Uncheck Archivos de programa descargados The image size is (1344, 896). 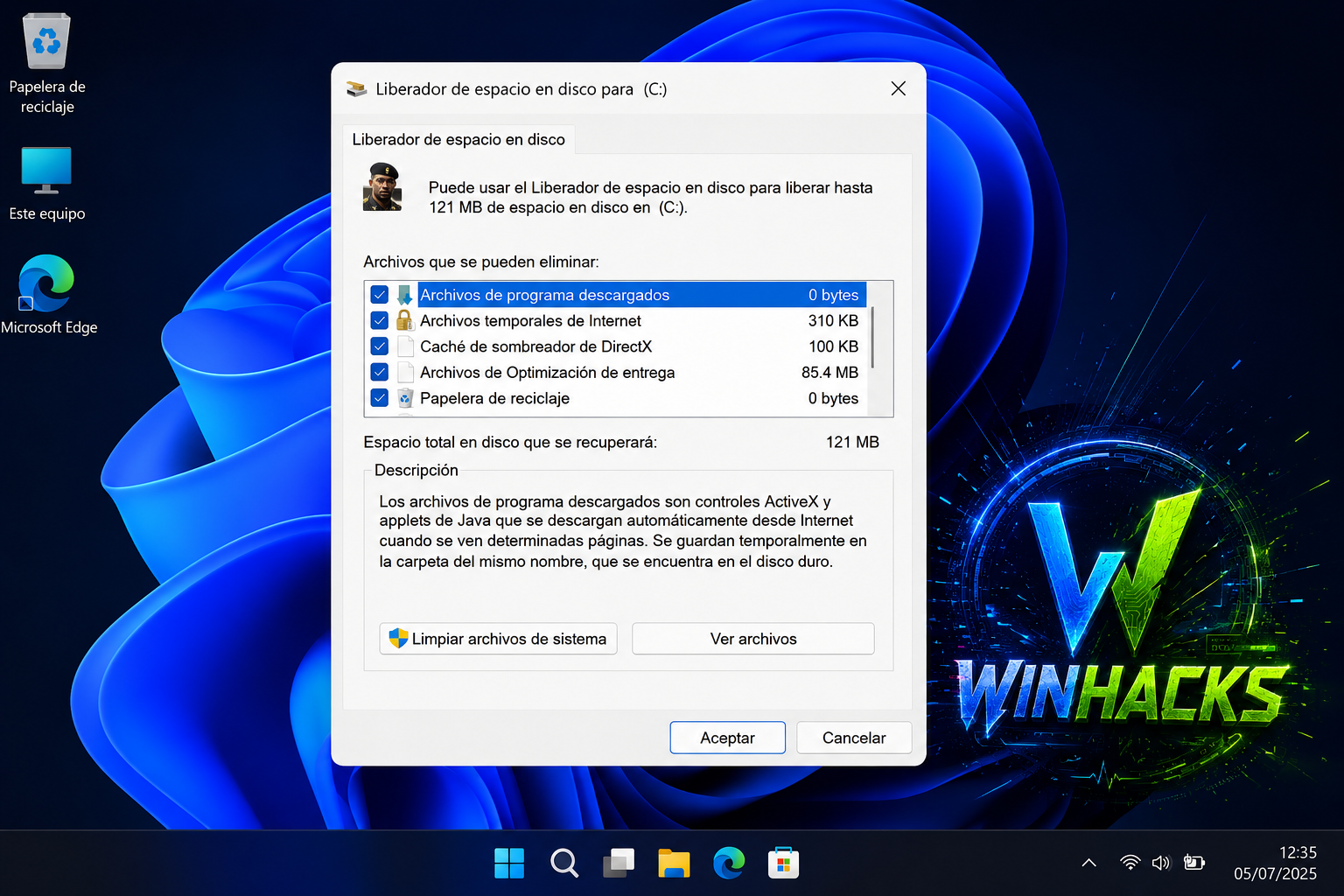[380, 295]
